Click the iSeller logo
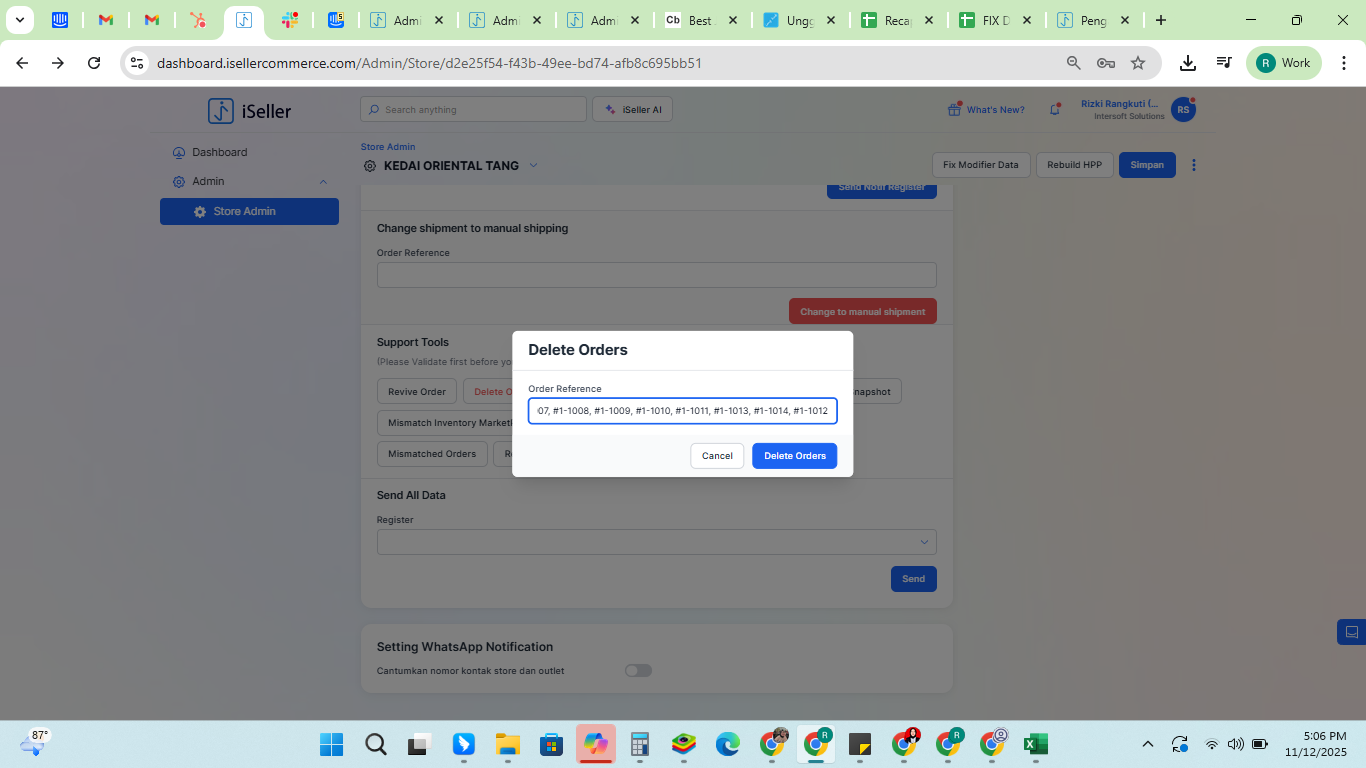Screen dimensions: 1366x768 (250, 111)
